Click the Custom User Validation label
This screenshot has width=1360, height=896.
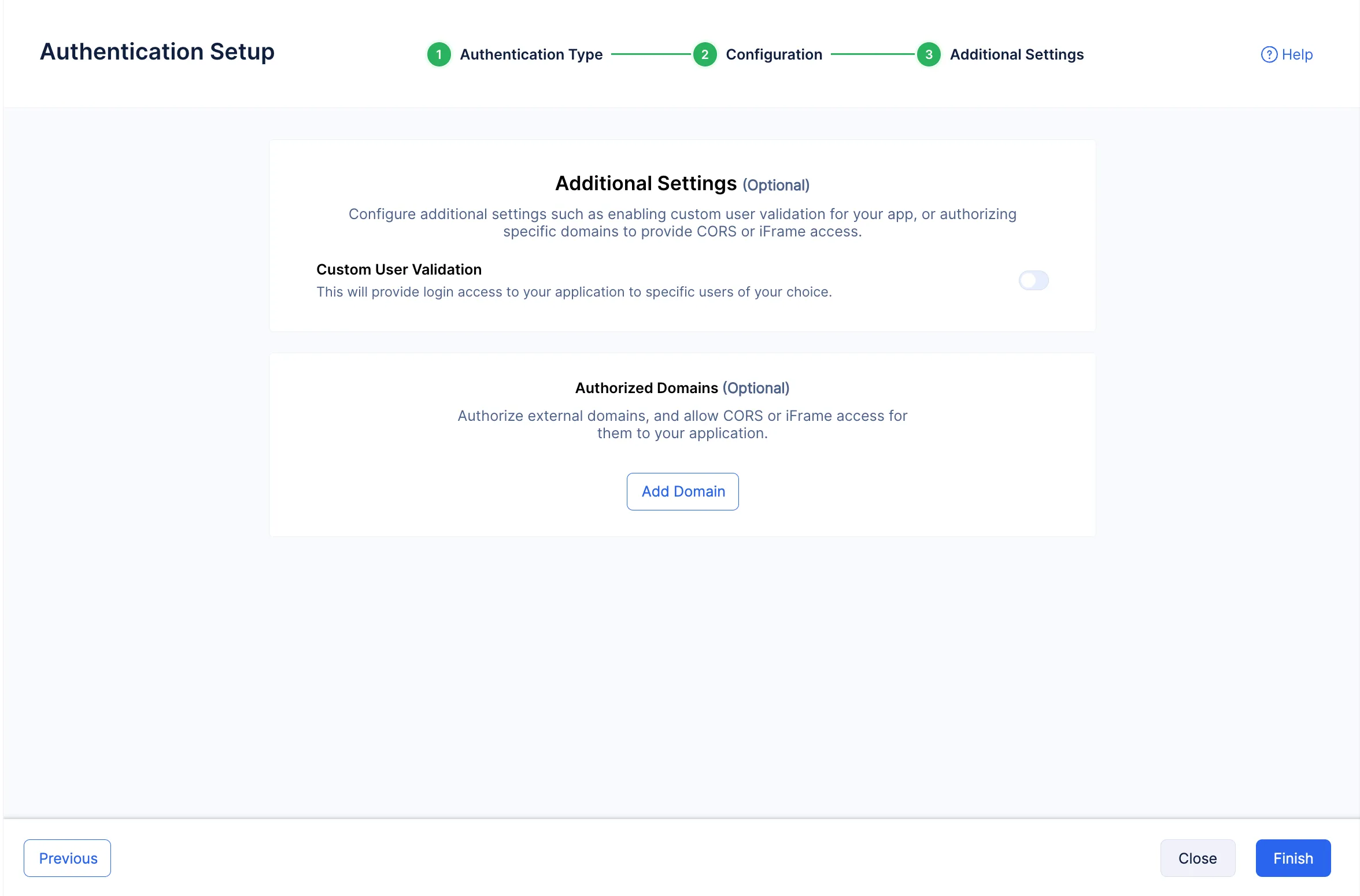click(398, 269)
